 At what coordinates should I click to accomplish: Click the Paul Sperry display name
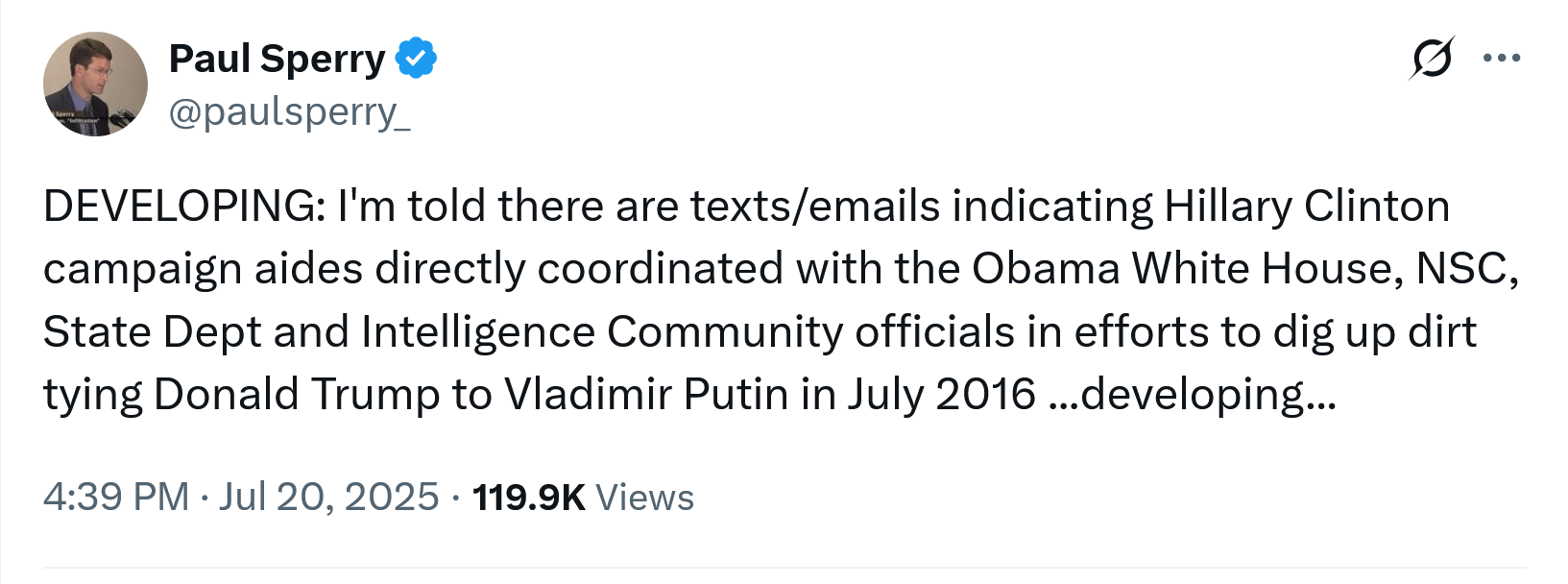[277, 59]
